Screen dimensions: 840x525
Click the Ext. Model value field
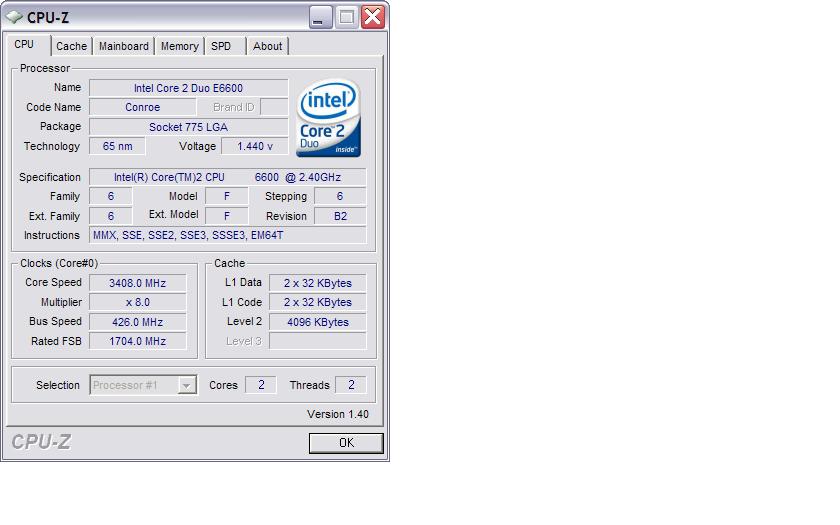pos(227,216)
